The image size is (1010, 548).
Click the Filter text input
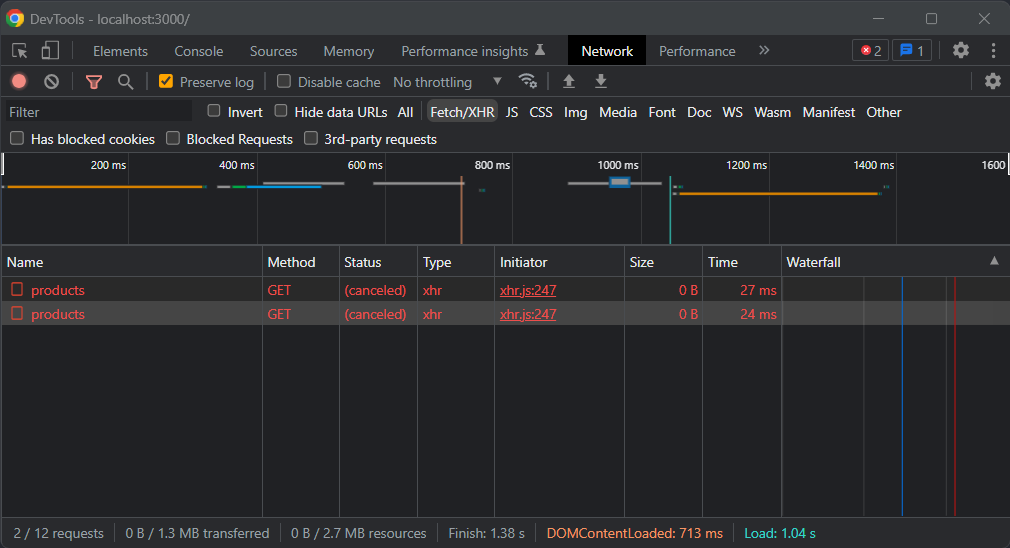pos(99,112)
